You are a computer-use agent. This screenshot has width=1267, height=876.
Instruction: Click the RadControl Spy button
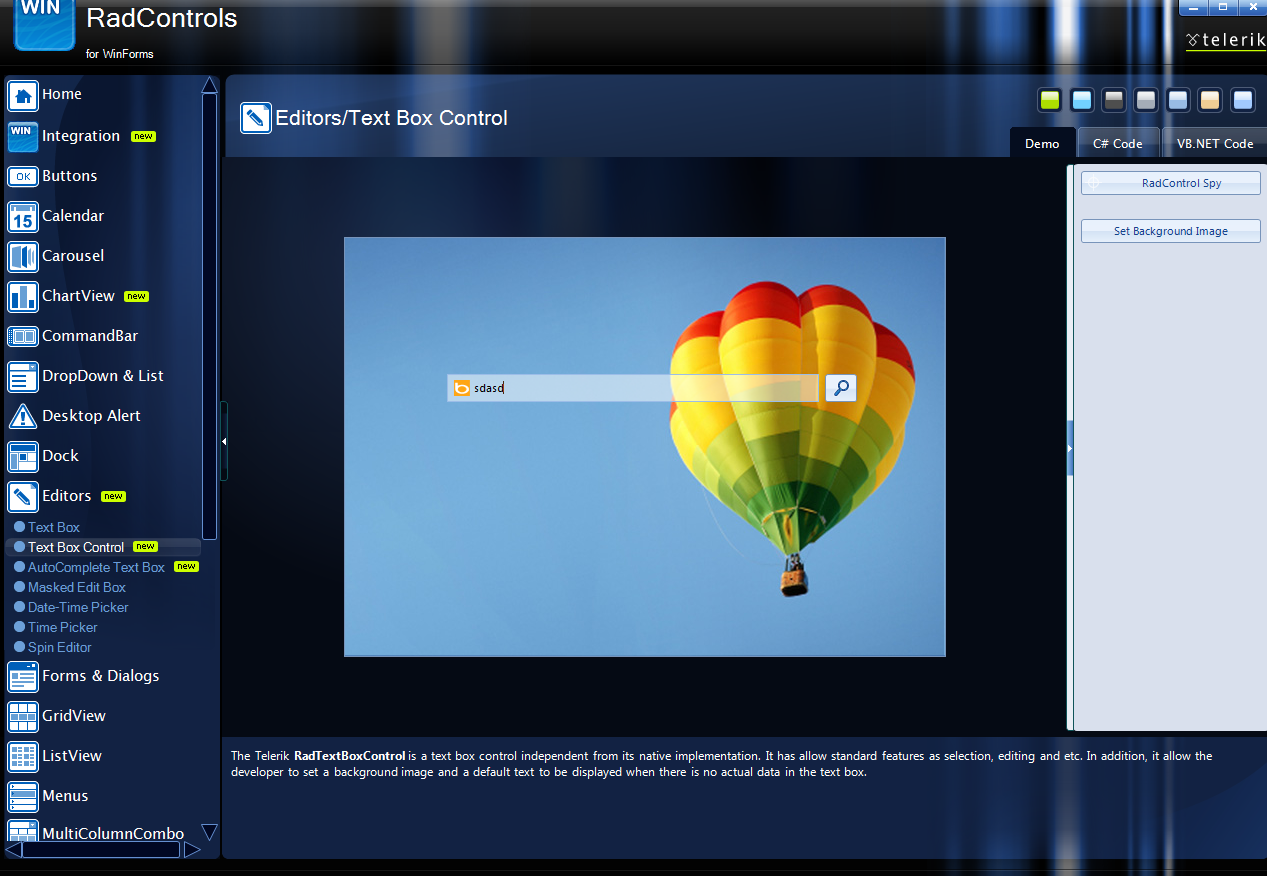coord(1171,183)
